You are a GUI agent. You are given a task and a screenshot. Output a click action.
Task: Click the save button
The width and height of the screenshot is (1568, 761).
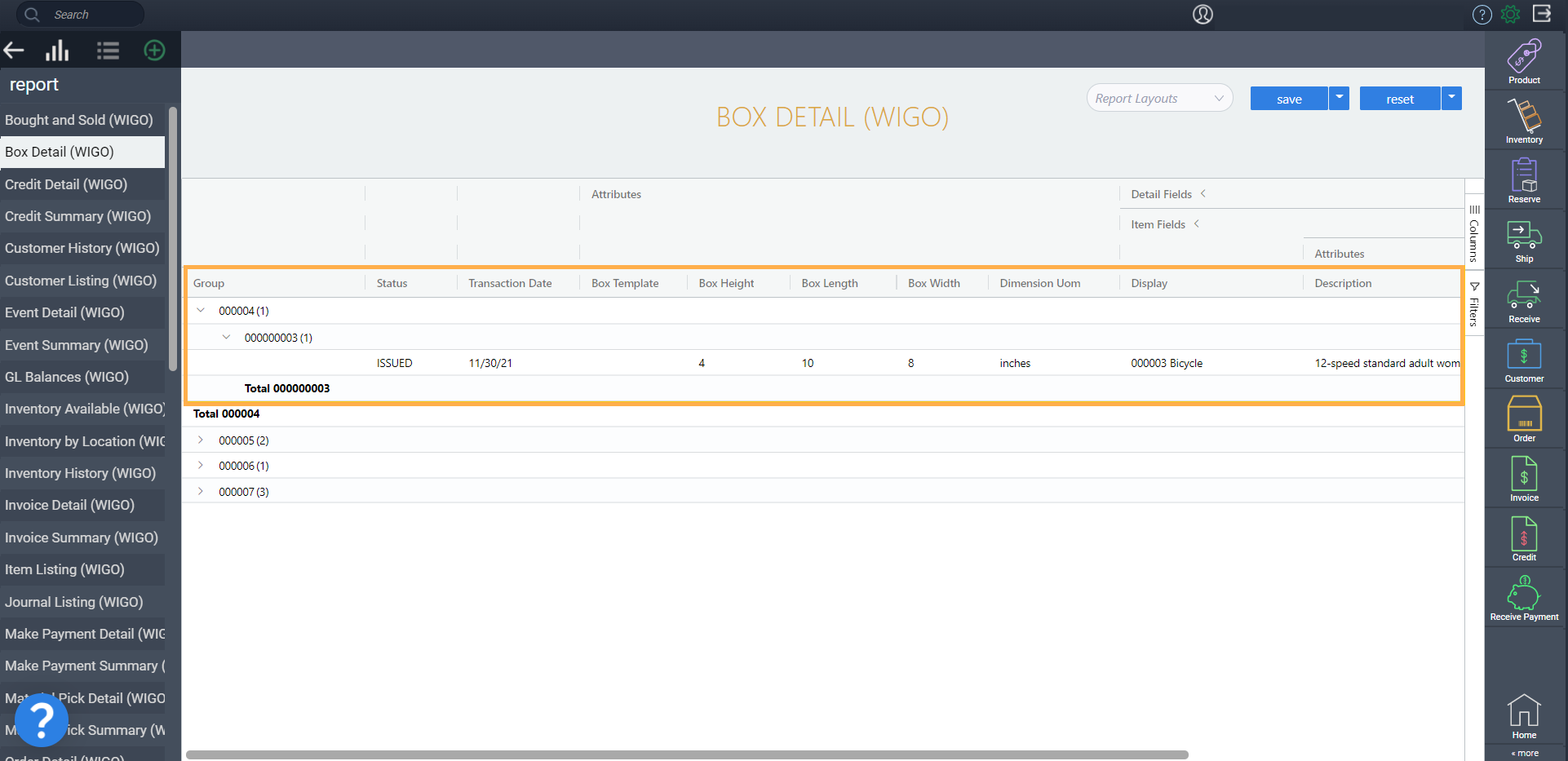pyautogui.click(x=1289, y=98)
